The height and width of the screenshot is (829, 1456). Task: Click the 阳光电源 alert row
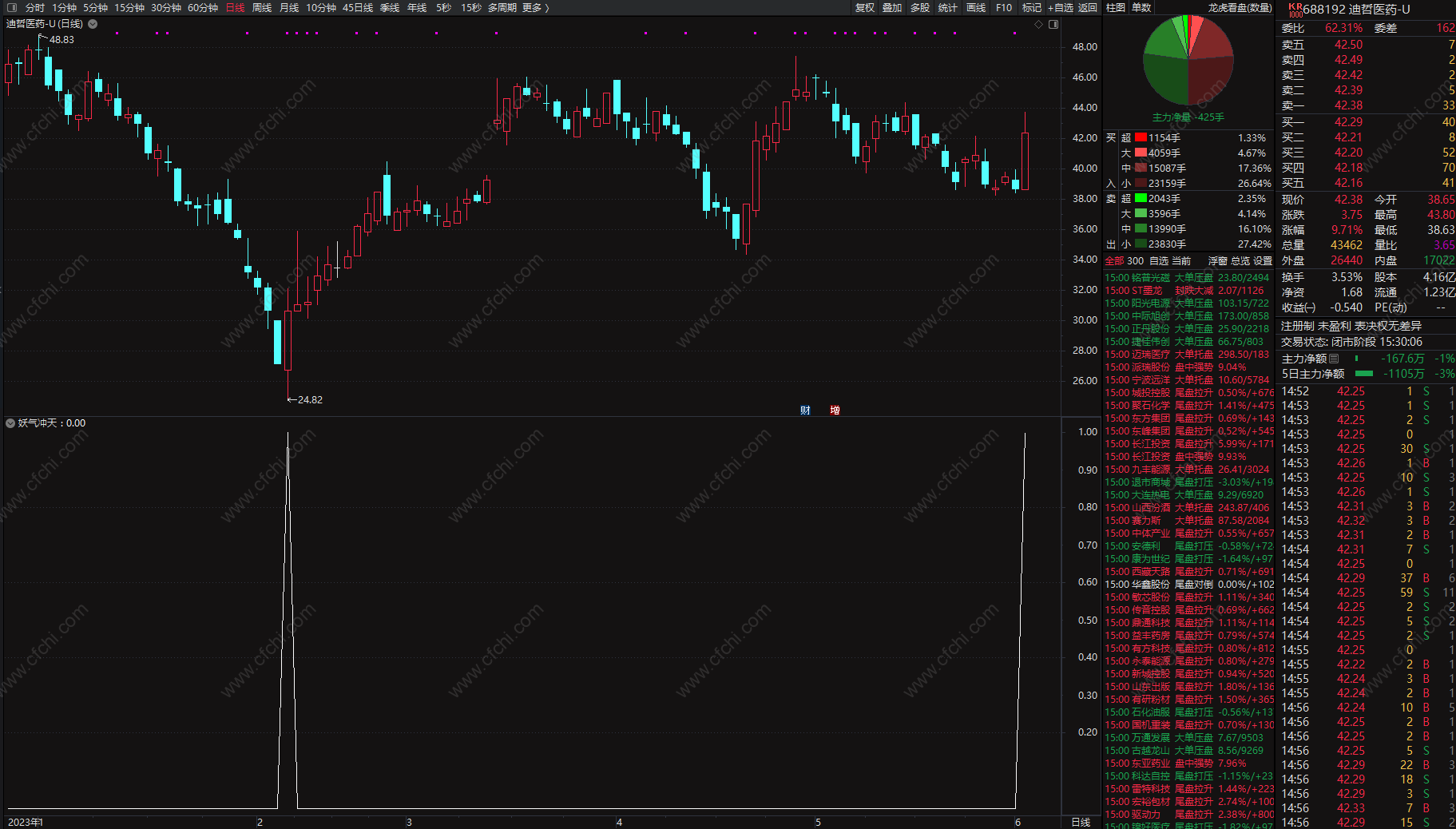(1188, 303)
